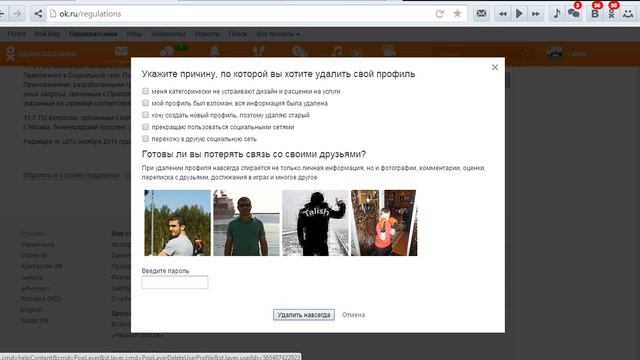Check 'прекращаю пользоваться социальными сетями' reason

[x=145, y=127]
